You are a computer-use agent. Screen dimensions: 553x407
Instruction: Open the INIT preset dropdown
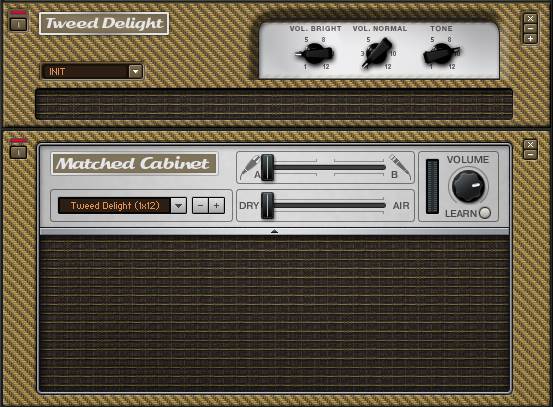(135, 72)
